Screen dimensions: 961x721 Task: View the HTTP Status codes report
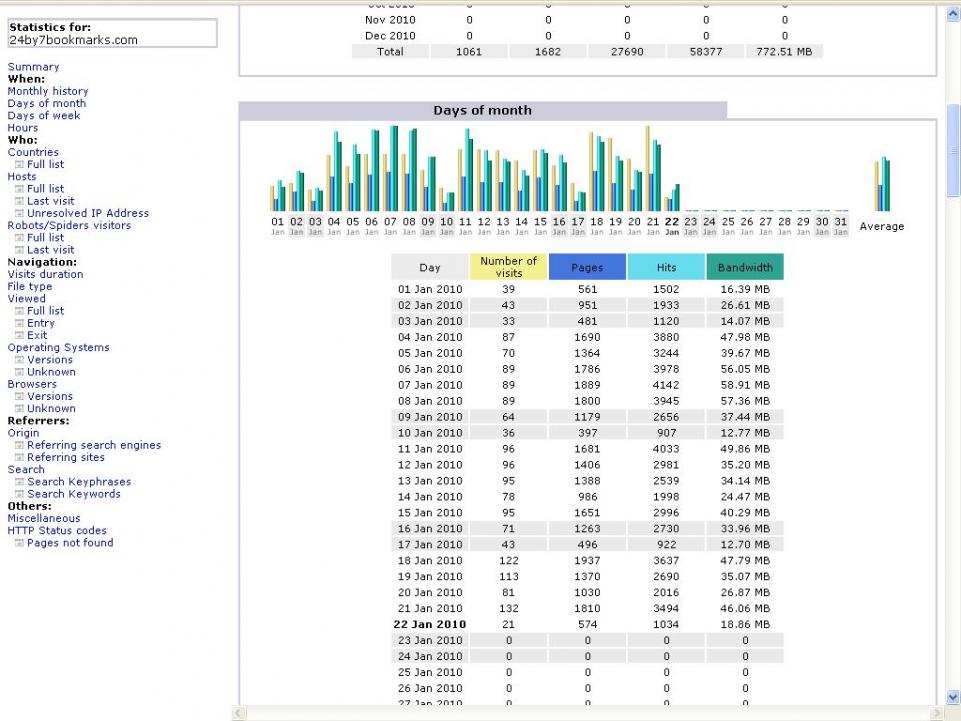point(57,531)
